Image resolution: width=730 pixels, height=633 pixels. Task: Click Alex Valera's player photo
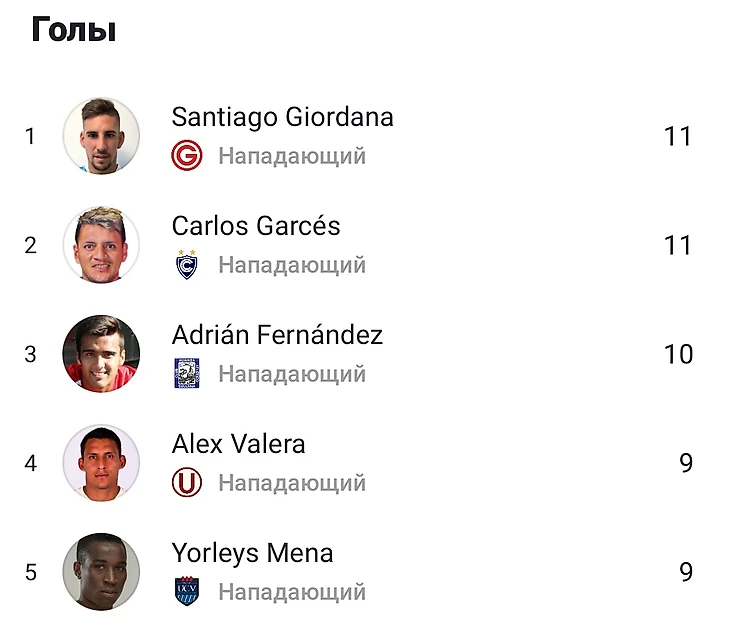101,463
